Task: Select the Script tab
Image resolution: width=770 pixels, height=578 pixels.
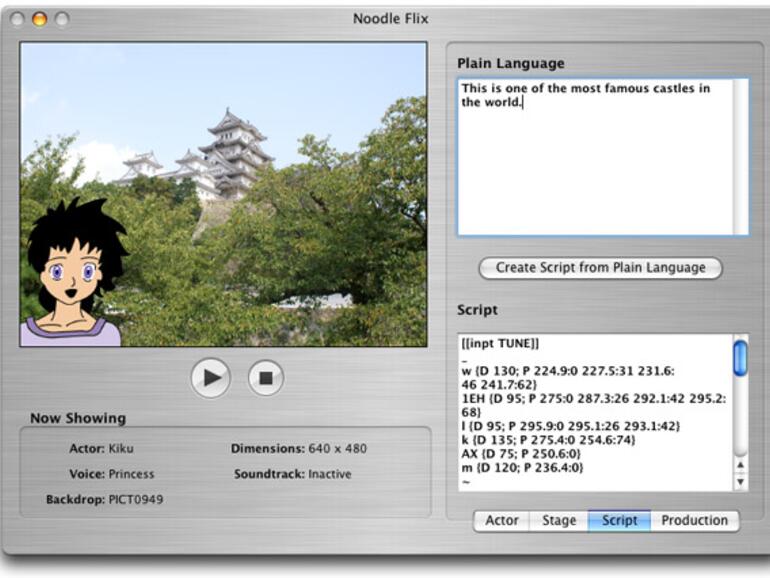Action: pyautogui.click(x=619, y=520)
